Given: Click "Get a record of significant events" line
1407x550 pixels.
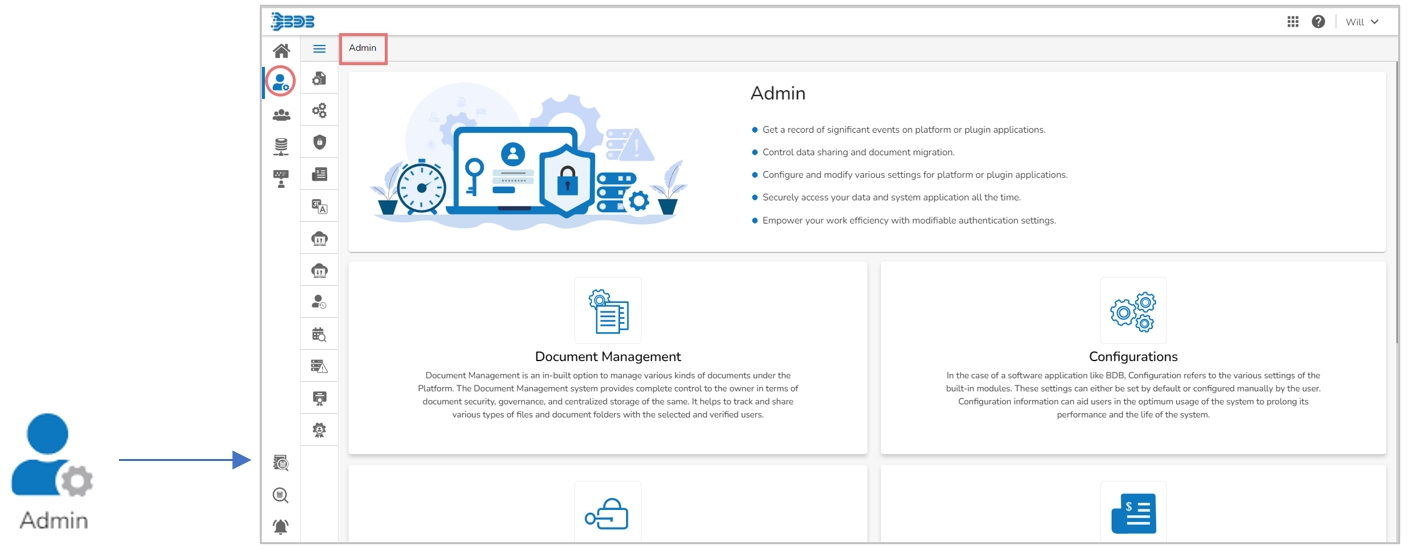Looking at the screenshot, I should (903, 130).
